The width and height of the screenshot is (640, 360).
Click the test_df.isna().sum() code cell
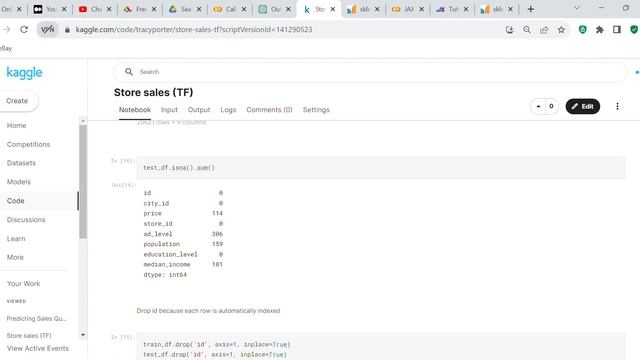pos(380,168)
